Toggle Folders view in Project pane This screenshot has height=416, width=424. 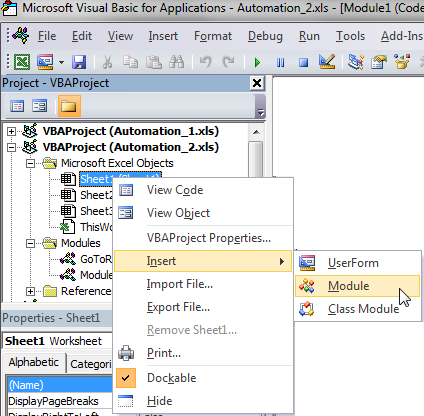tap(69, 106)
